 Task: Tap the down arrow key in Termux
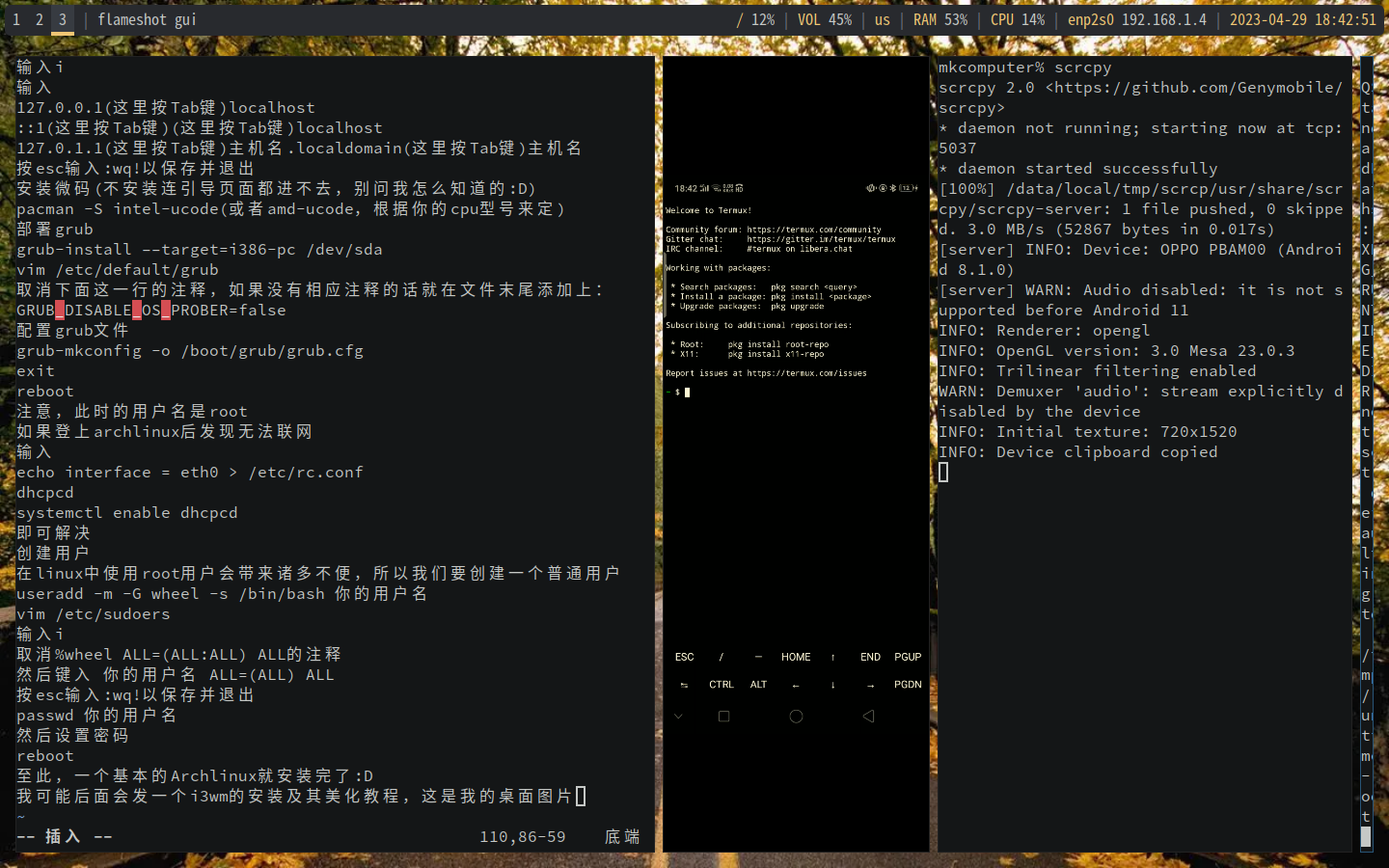coord(832,685)
